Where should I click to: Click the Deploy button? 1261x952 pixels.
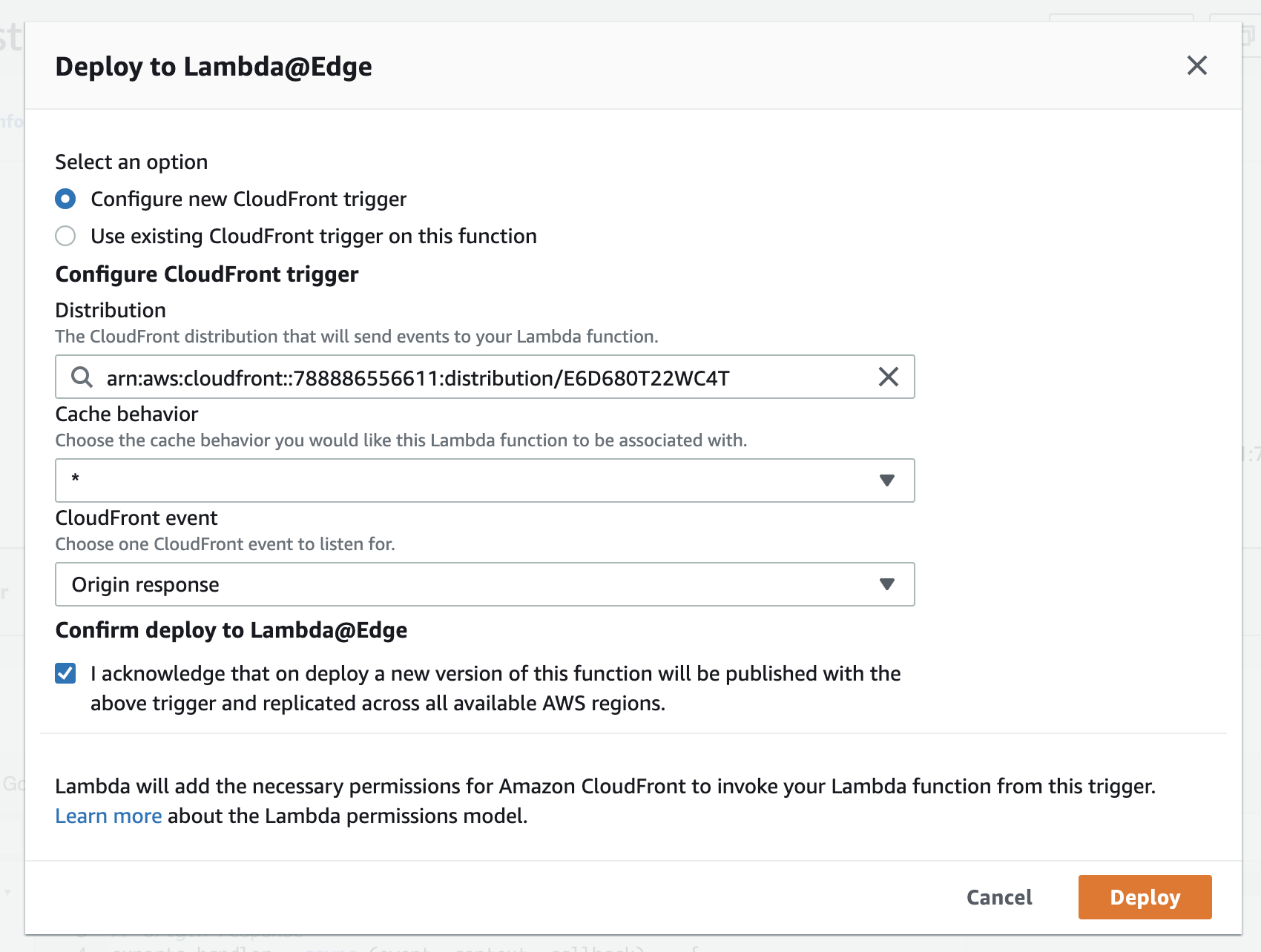1145,897
